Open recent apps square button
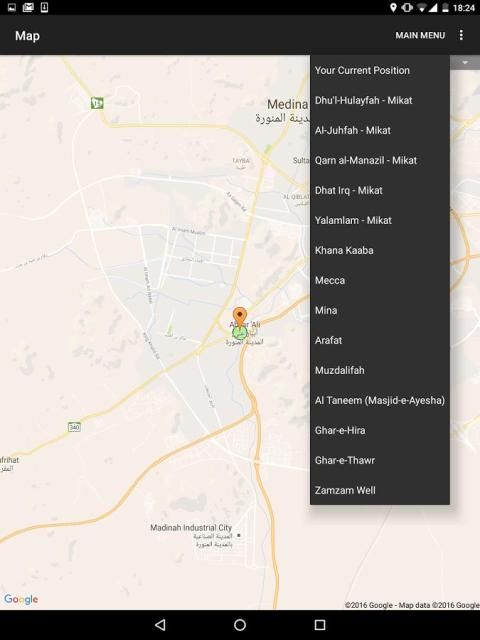Screen dimensions: 480x640 (320, 624)
